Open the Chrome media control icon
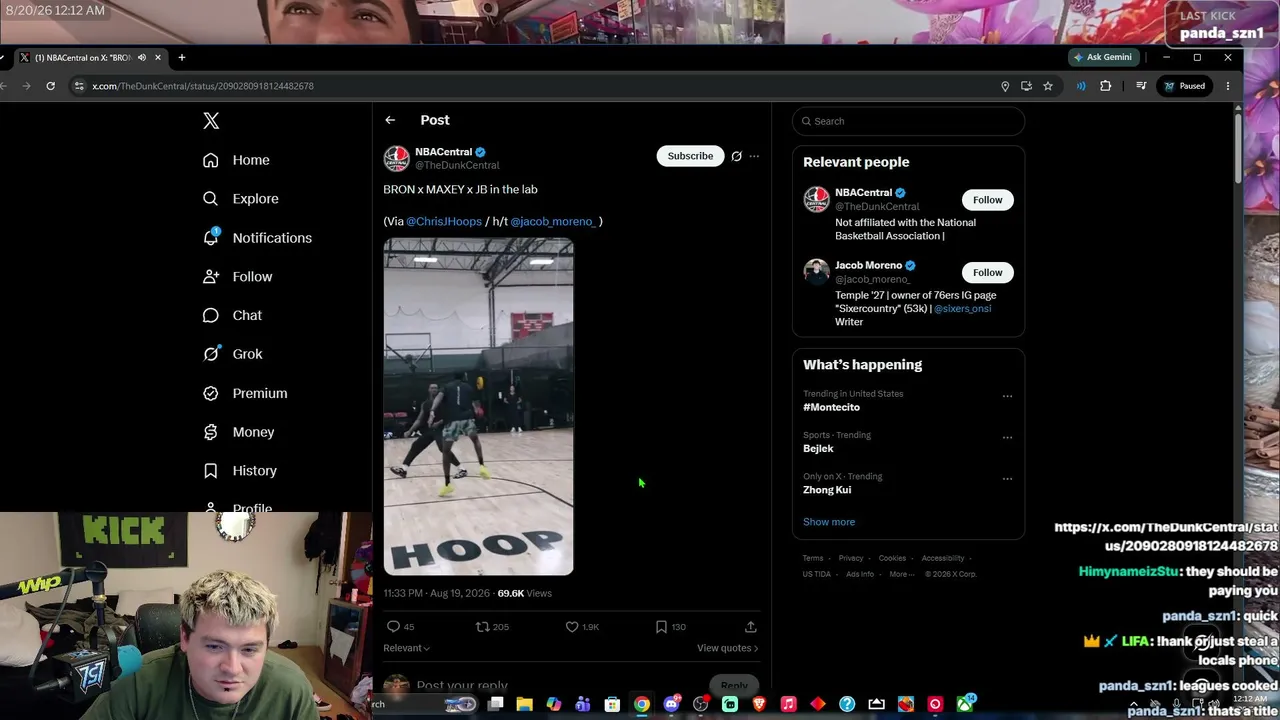Screen dimensions: 1280x720 click(1141, 86)
